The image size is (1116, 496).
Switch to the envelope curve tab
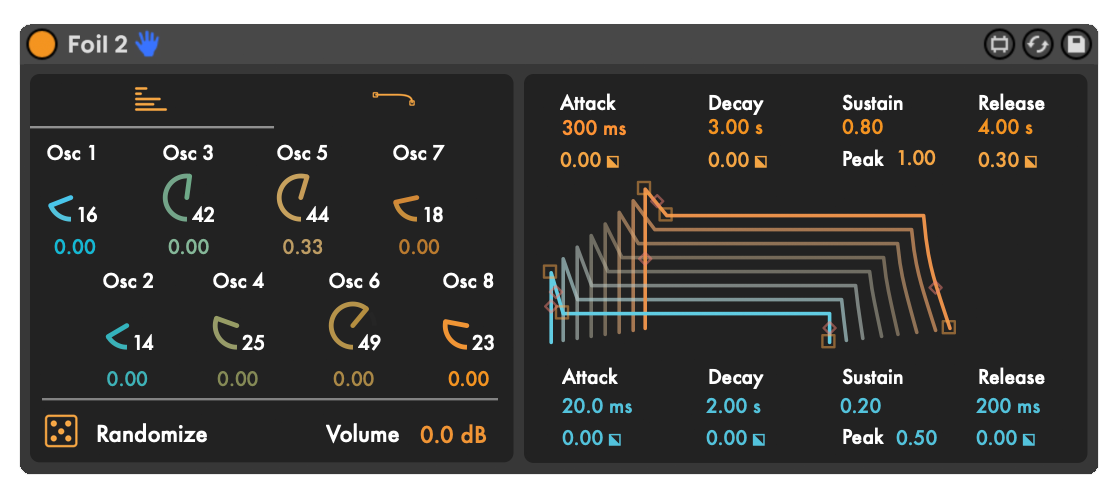coord(394,98)
